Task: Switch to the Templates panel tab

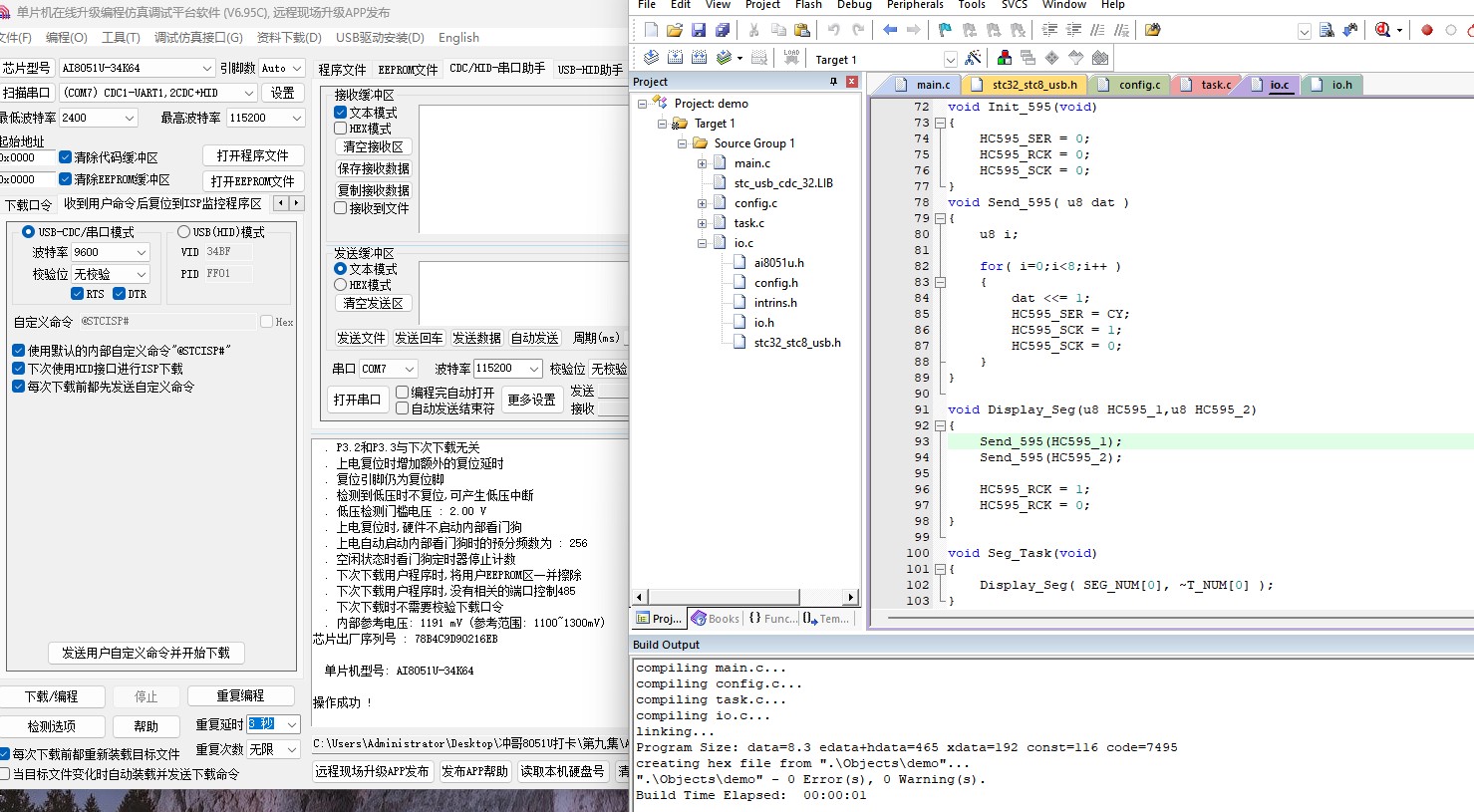Action: pos(826,619)
